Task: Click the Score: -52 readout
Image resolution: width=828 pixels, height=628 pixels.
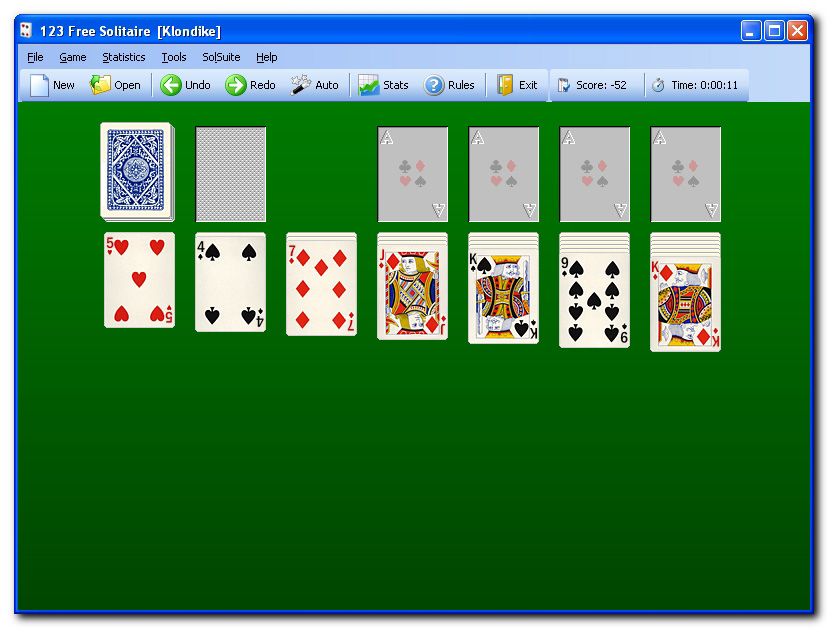Action: 601,85
